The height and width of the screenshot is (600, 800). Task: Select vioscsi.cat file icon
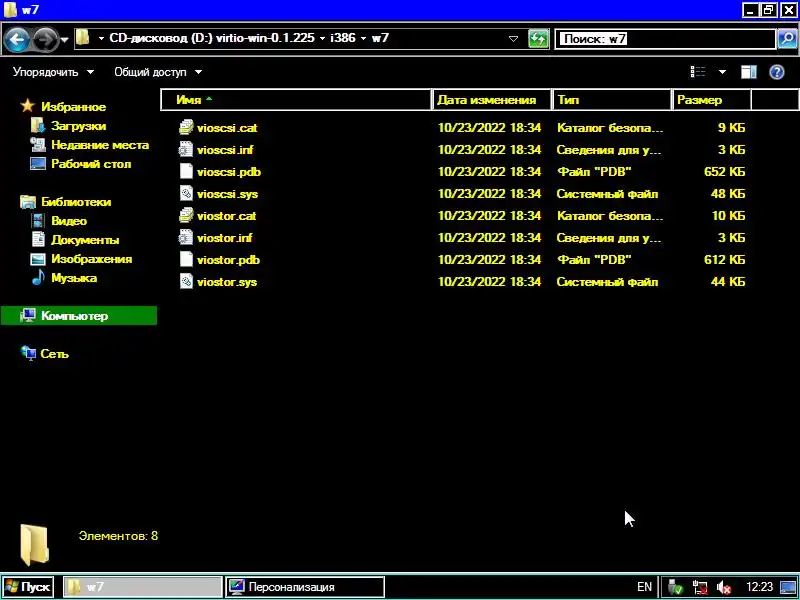point(186,127)
